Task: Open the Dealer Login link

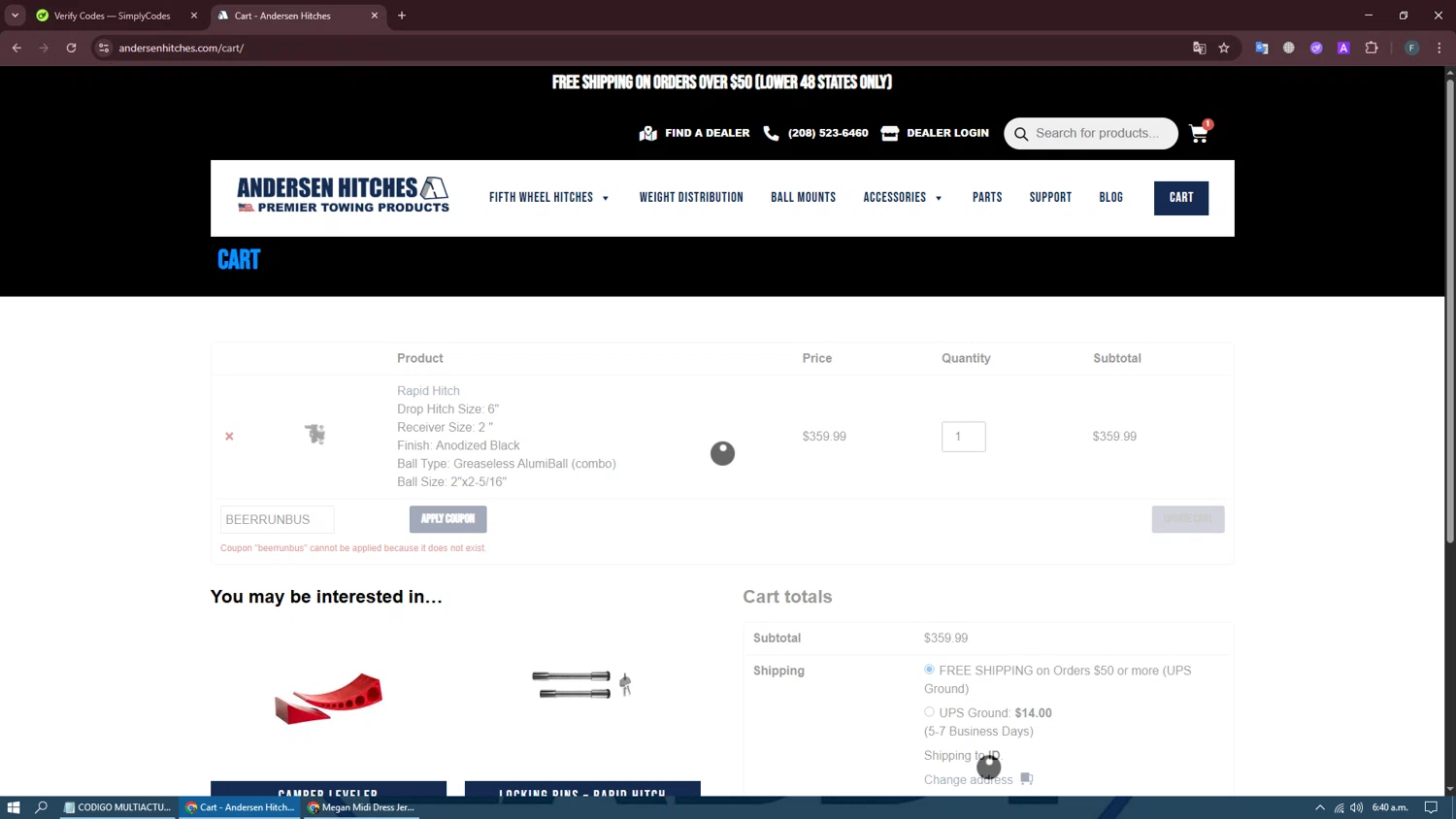Action: tap(947, 133)
